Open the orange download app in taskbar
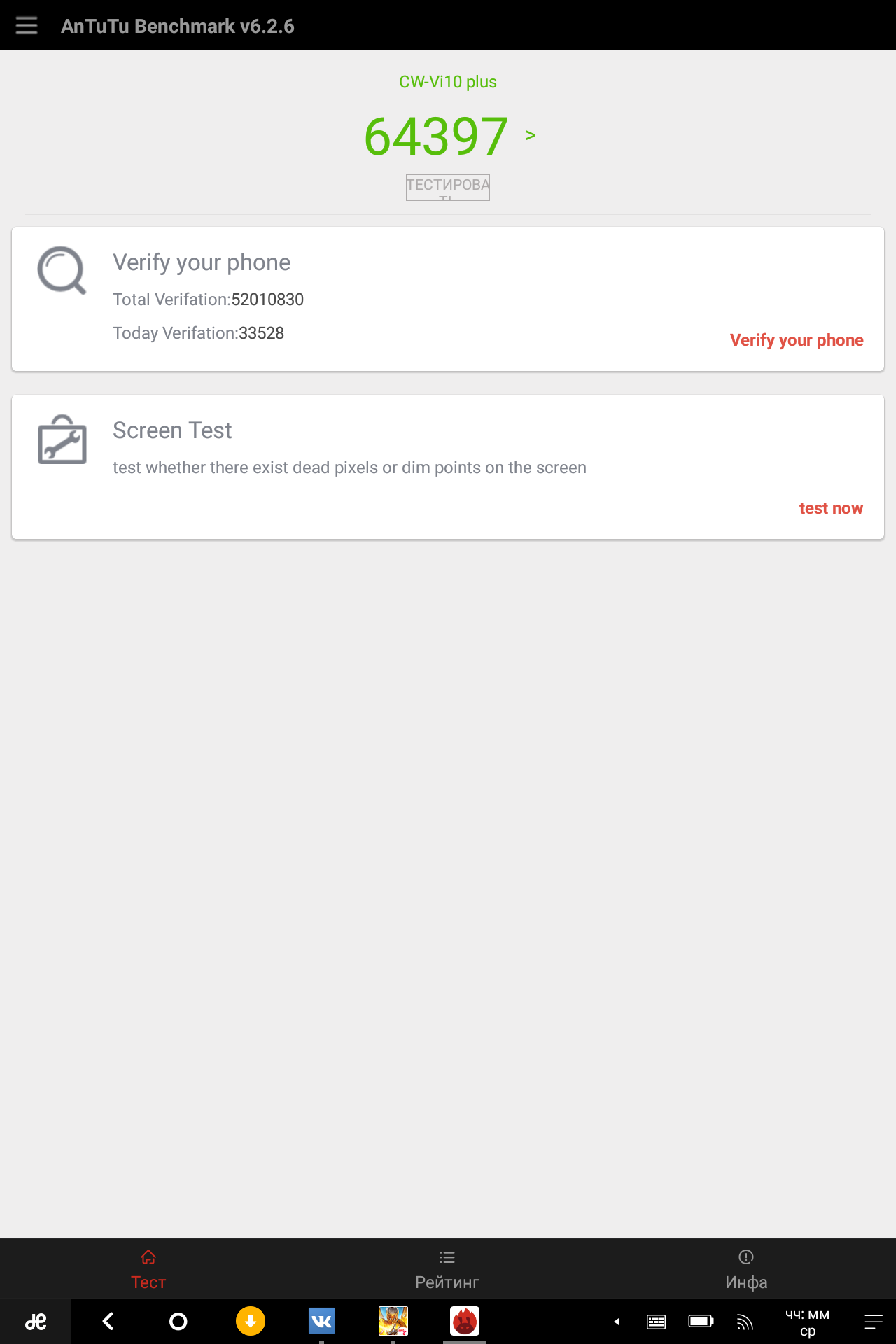The height and width of the screenshot is (1344, 896). coord(251,1322)
